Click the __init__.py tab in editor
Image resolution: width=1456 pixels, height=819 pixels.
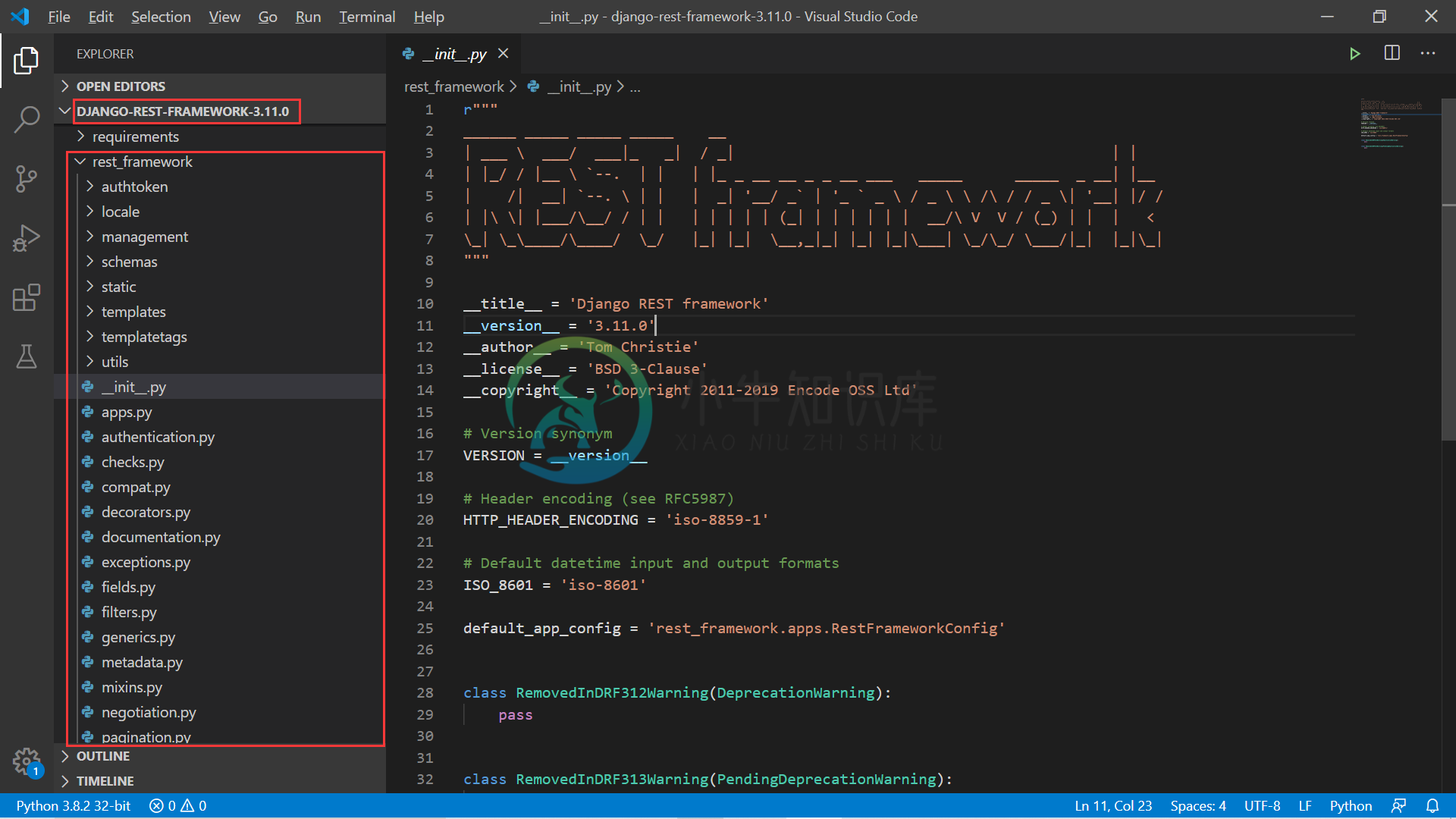pos(454,54)
